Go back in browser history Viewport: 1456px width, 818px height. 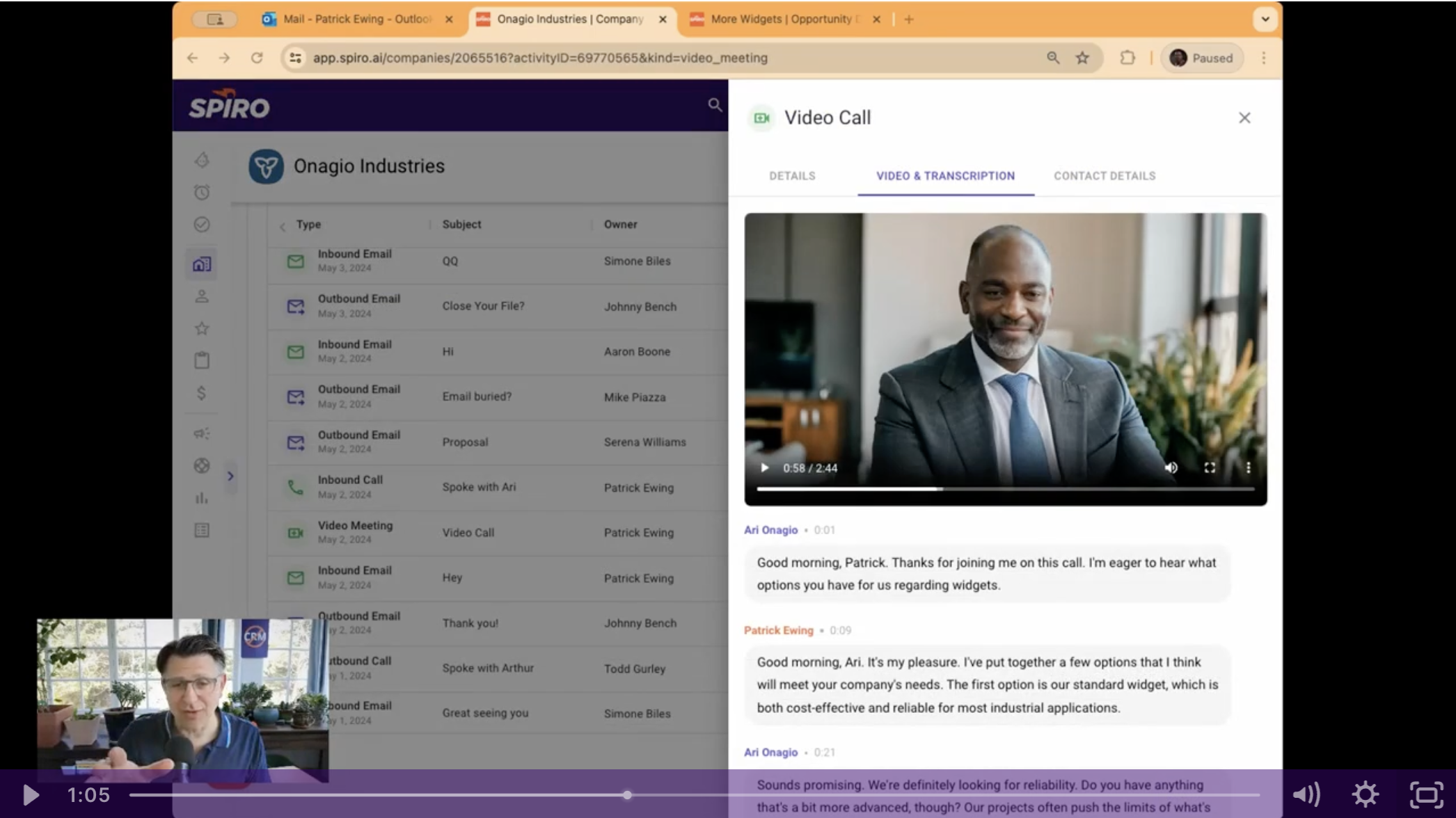pos(192,58)
